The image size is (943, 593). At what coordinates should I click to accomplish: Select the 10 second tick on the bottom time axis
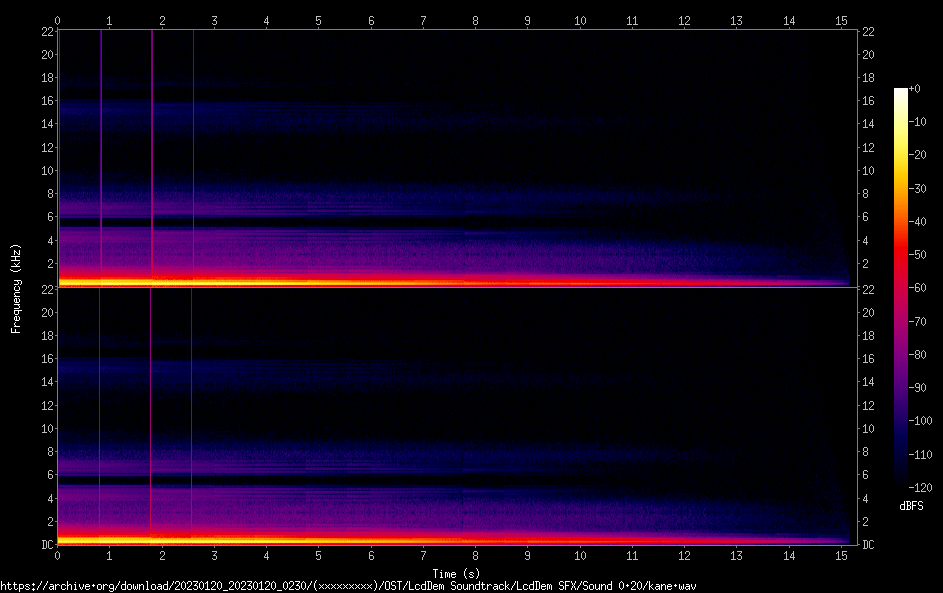click(x=579, y=556)
